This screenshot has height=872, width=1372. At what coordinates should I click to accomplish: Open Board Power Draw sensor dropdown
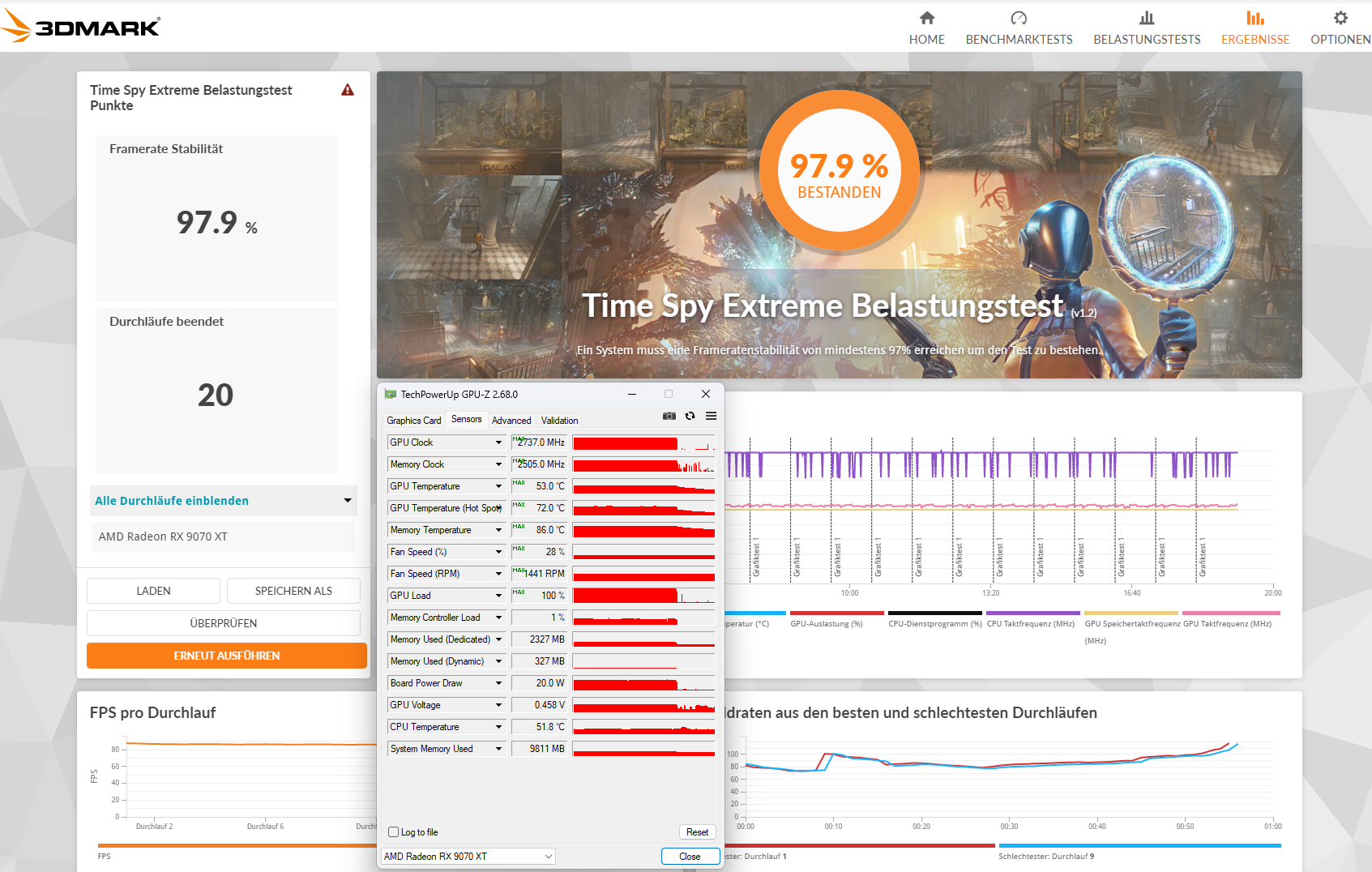pyautogui.click(x=498, y=683)
